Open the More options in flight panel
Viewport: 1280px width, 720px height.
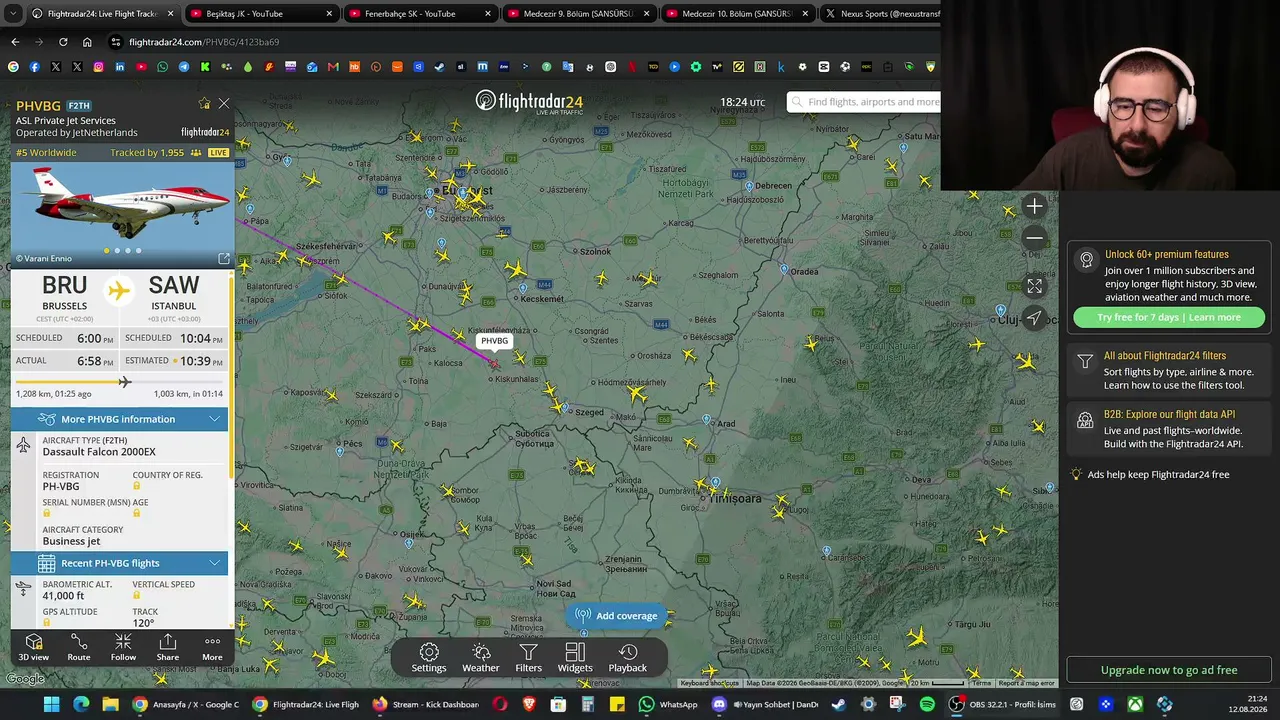pos(212,647)
